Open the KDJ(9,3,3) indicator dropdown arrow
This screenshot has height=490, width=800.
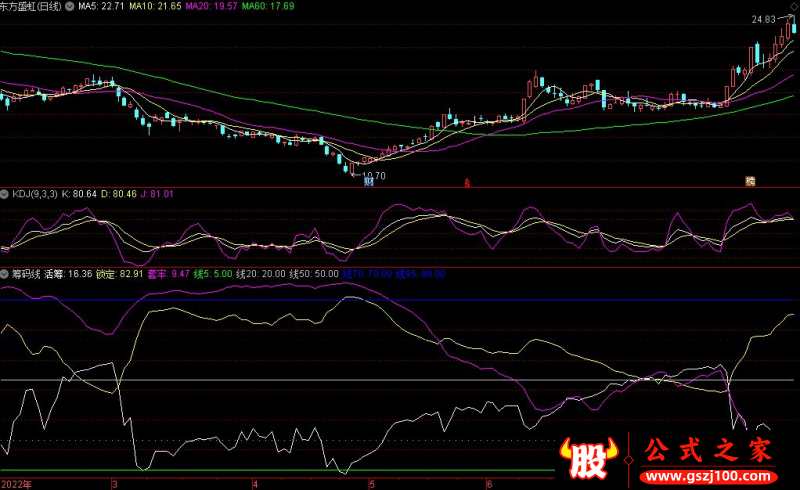click(5, 194)
